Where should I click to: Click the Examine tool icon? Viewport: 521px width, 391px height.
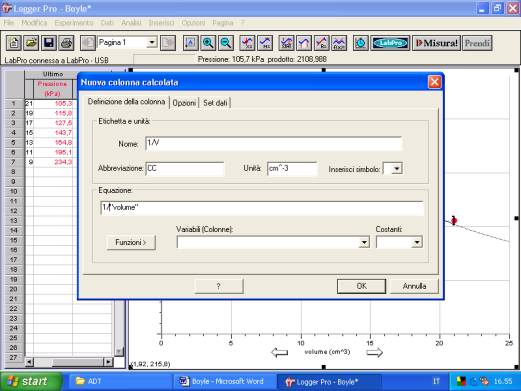click(247, 43)
